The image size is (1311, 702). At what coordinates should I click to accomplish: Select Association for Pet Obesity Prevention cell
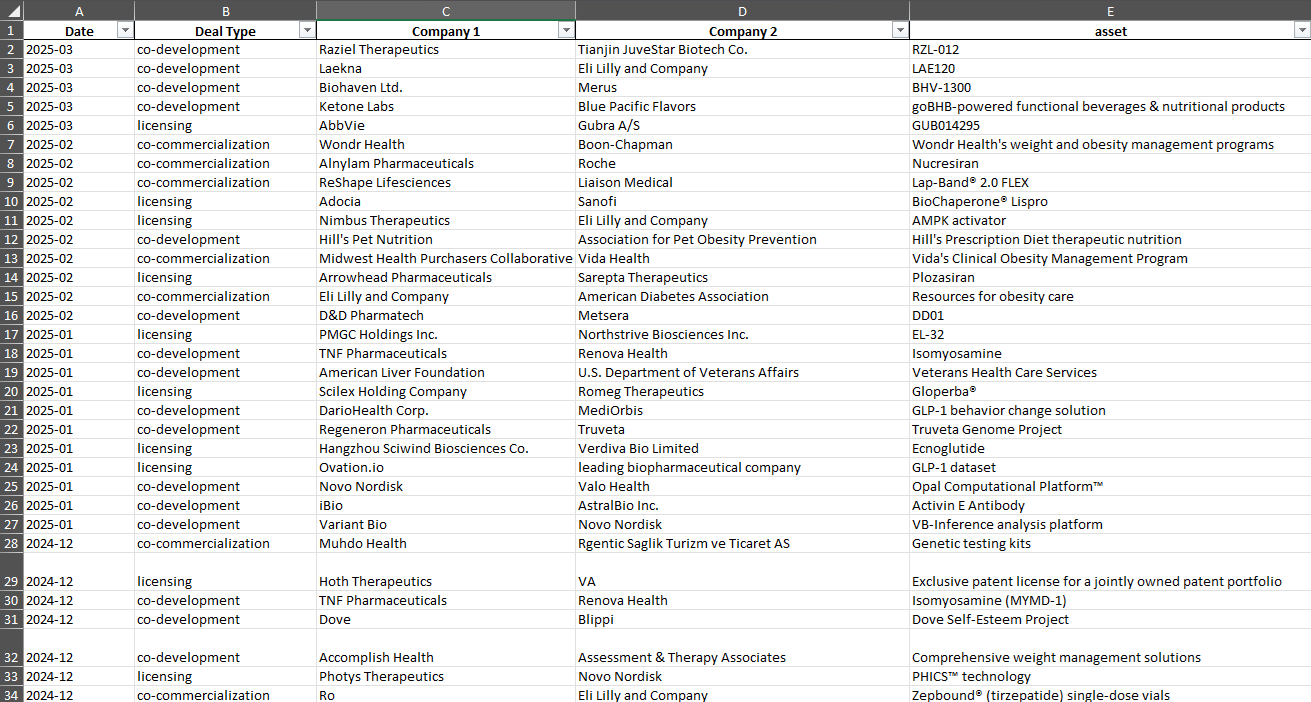[742, 240]
